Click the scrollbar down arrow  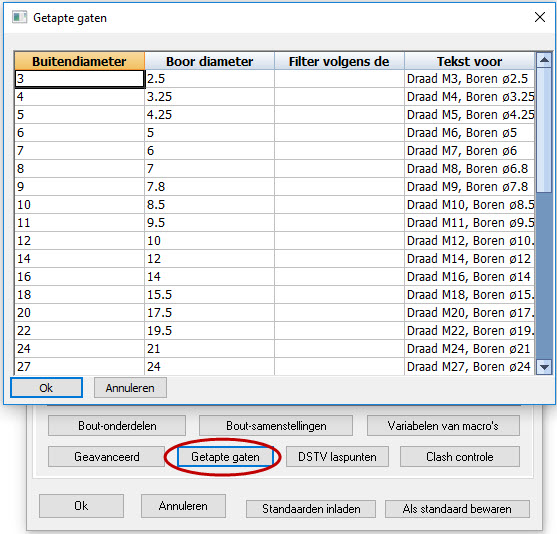coord(544,367)
